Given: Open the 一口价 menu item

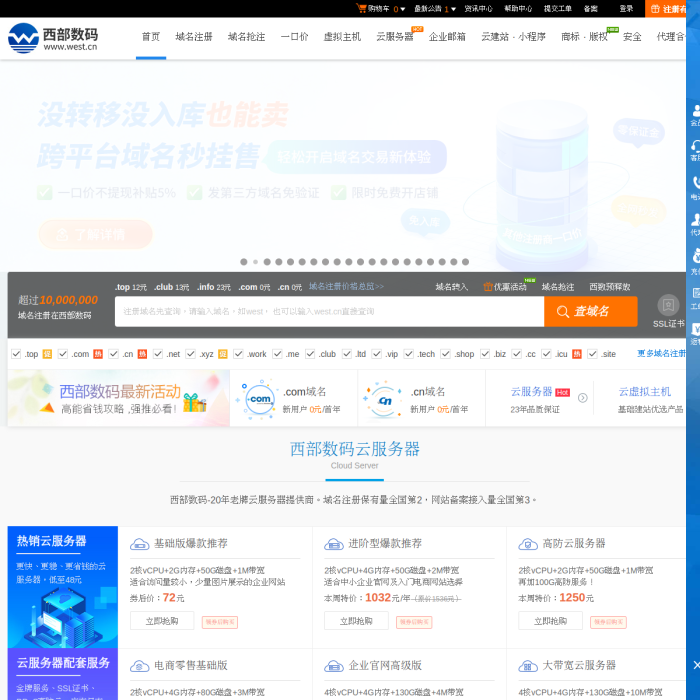Looking at the screenshot, I should click(295, 37).
